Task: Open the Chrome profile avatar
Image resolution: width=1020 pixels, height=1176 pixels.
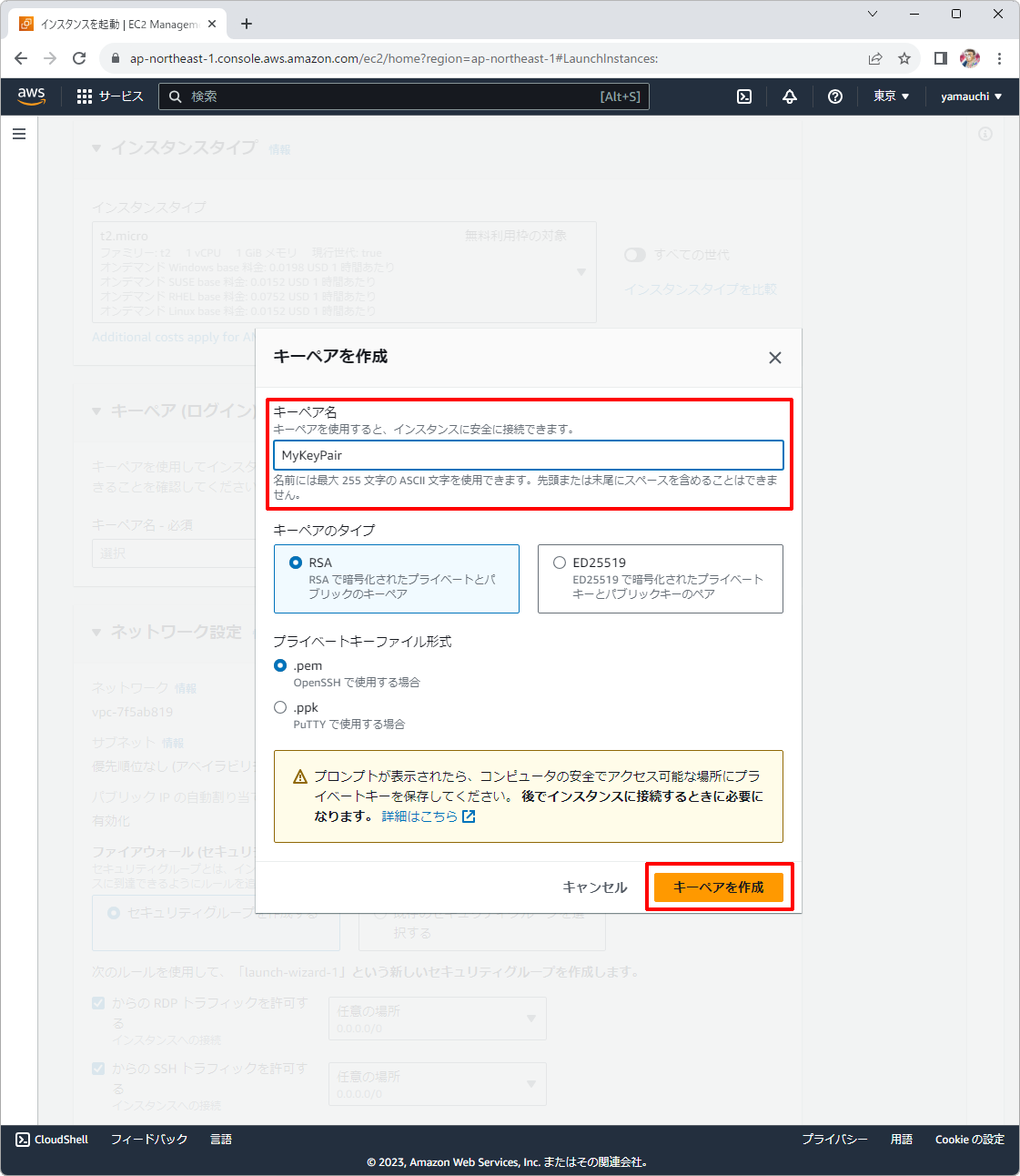Action: pyautogui.click(x=970, y=58)
